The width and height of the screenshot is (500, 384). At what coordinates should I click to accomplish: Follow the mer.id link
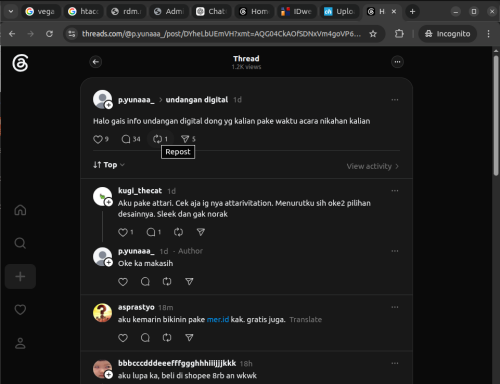(218, 319)
